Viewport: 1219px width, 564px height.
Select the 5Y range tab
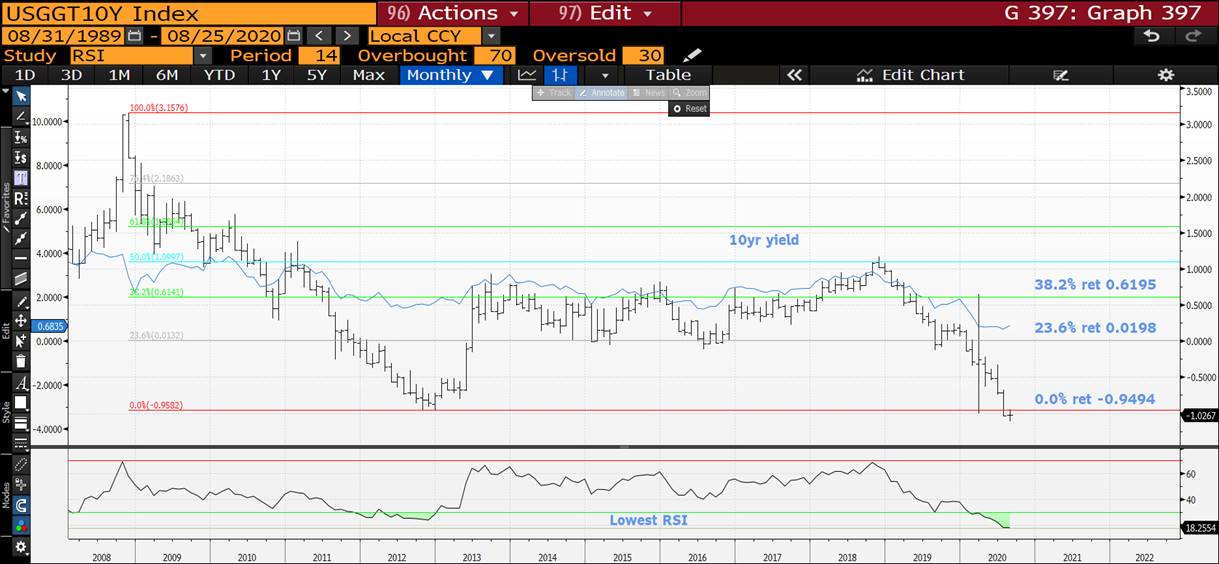pos(317,75)
